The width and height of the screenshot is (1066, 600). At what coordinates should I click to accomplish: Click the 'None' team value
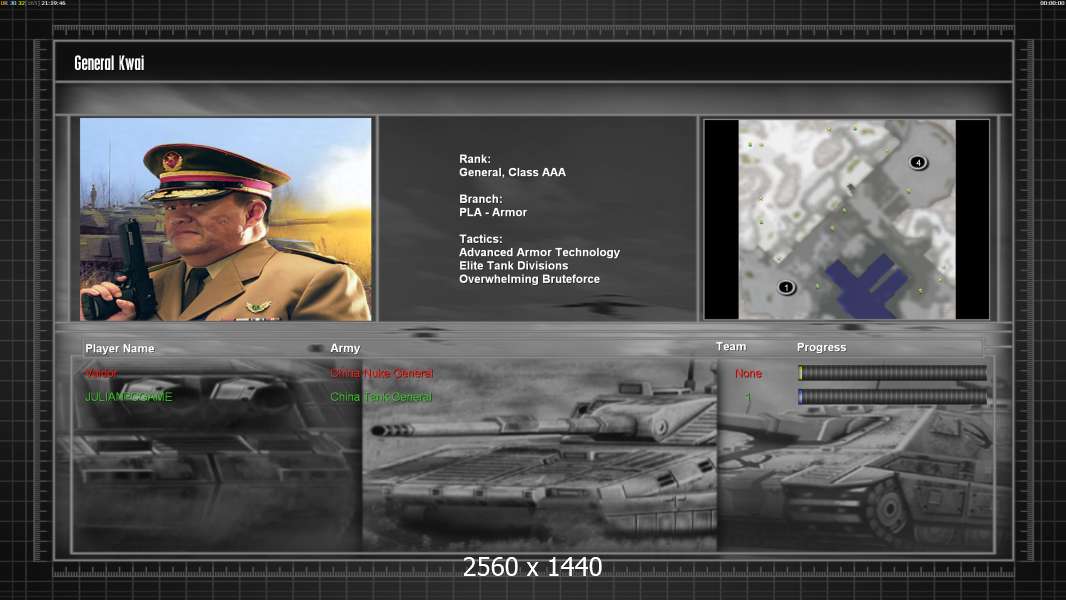pyautogui.click(x=749, y=373)
